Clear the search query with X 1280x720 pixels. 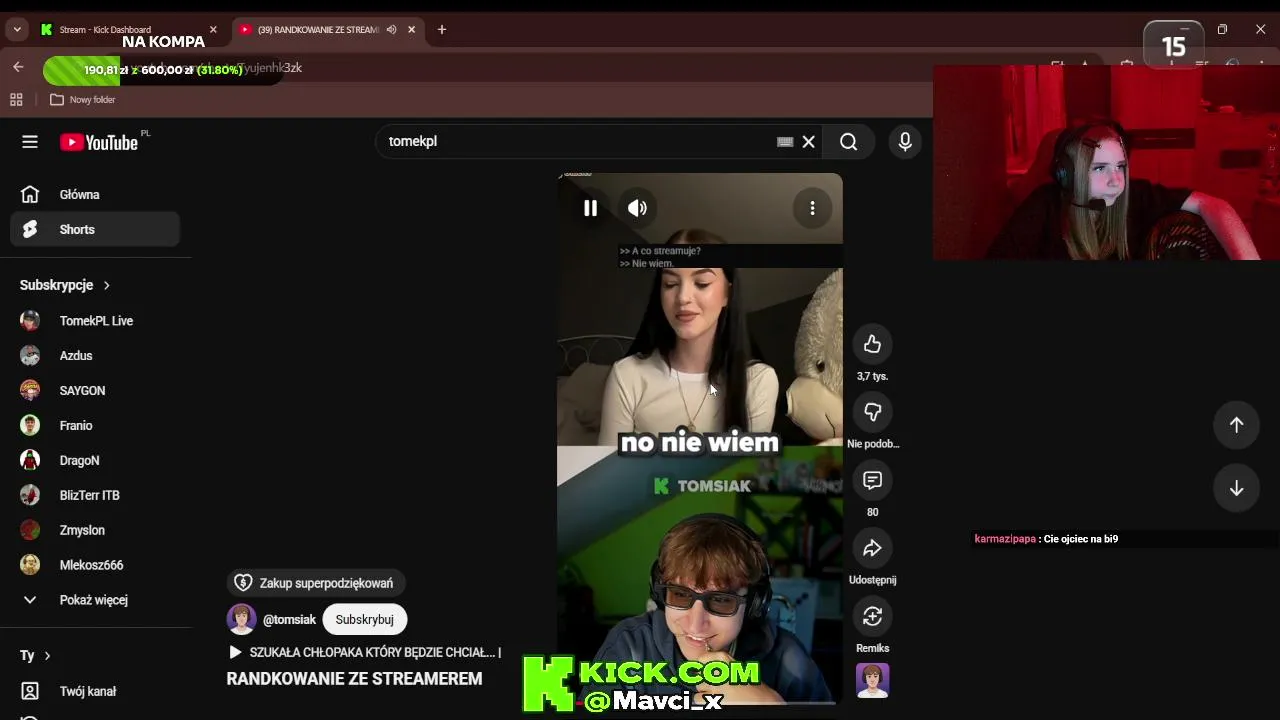[x=809, y=142]
